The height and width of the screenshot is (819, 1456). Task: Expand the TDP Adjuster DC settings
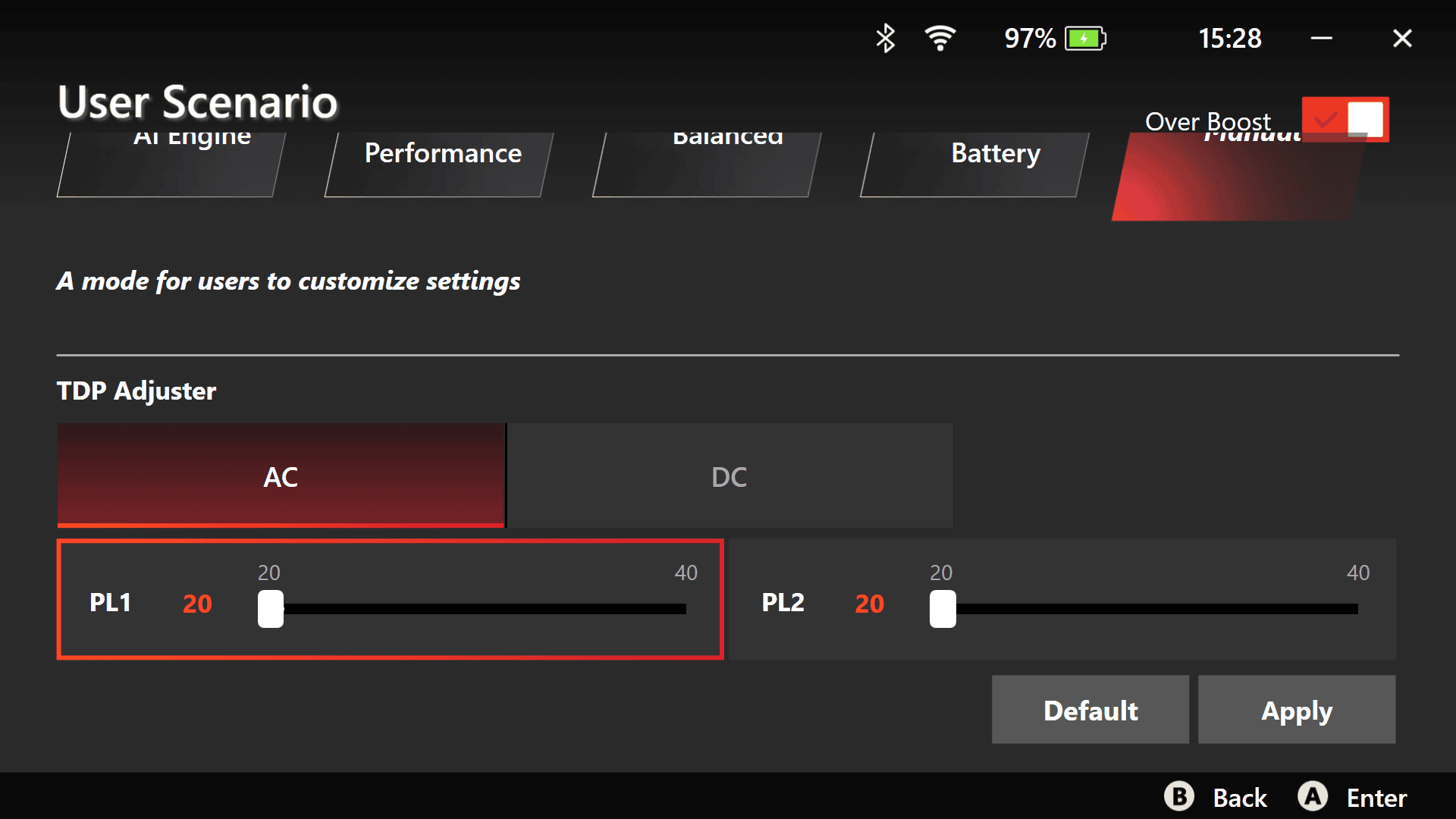point(729,476)
